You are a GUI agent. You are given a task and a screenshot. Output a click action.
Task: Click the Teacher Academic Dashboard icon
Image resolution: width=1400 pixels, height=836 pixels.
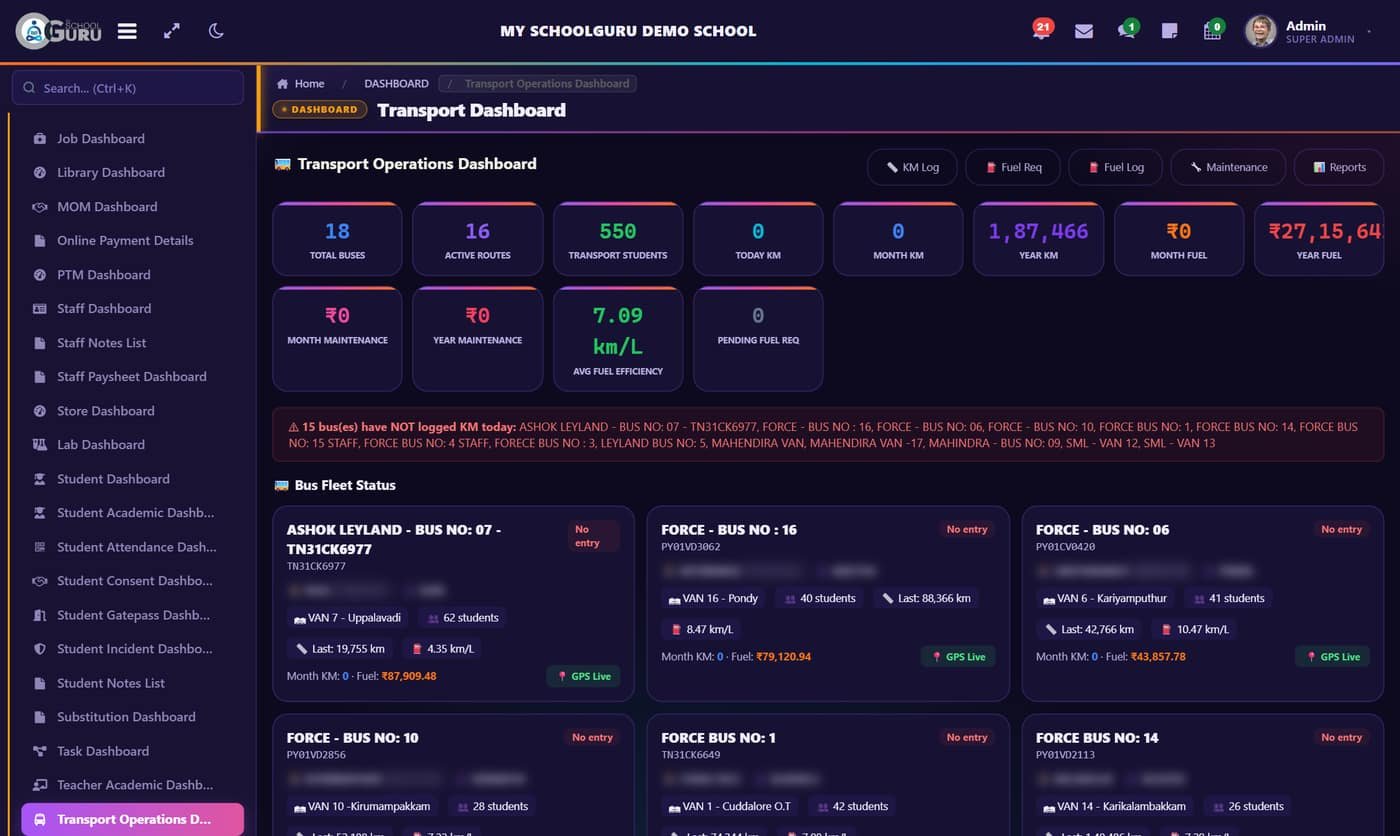tap(40, 785)
